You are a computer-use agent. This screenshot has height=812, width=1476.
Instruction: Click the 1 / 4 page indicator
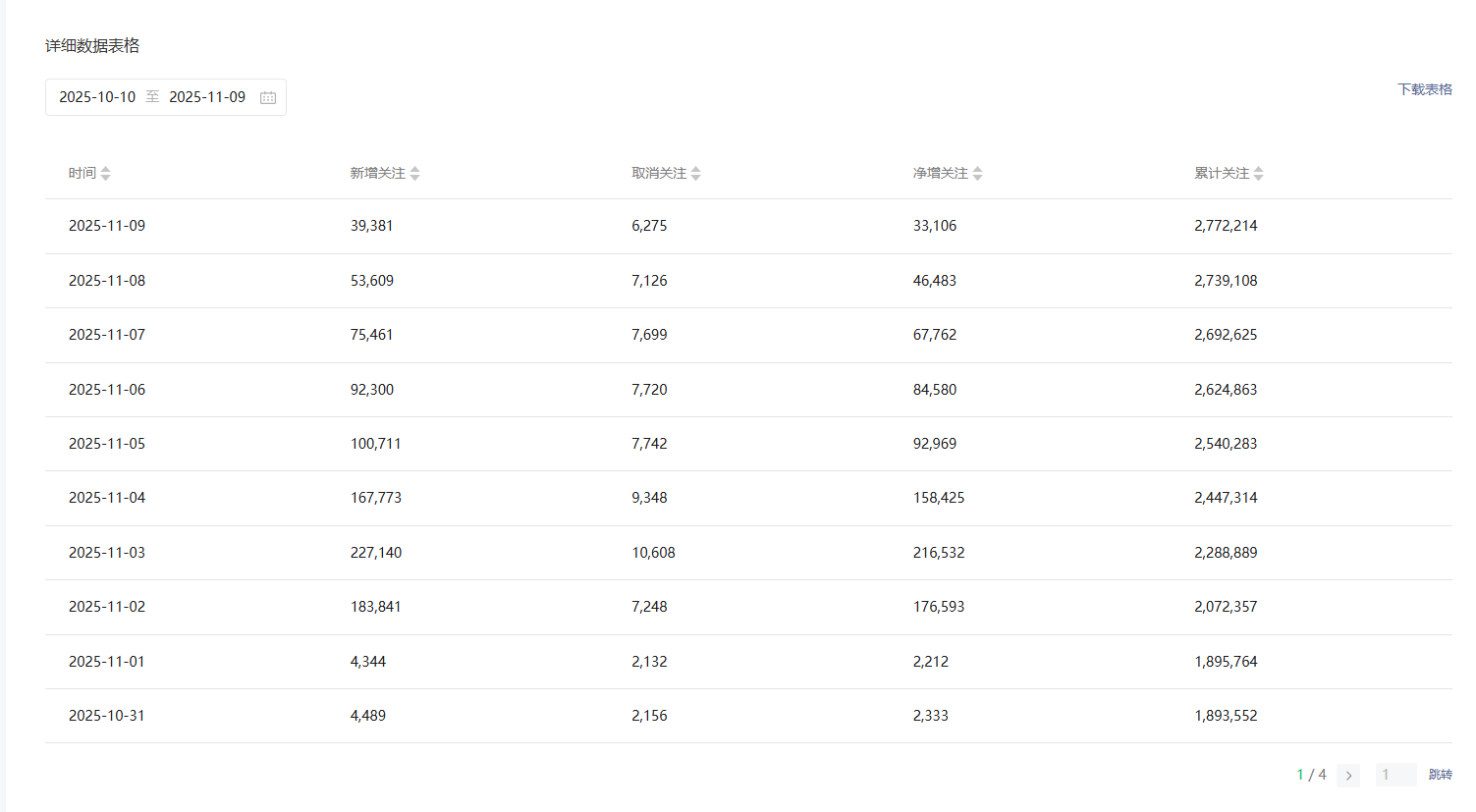[1311, 775]
